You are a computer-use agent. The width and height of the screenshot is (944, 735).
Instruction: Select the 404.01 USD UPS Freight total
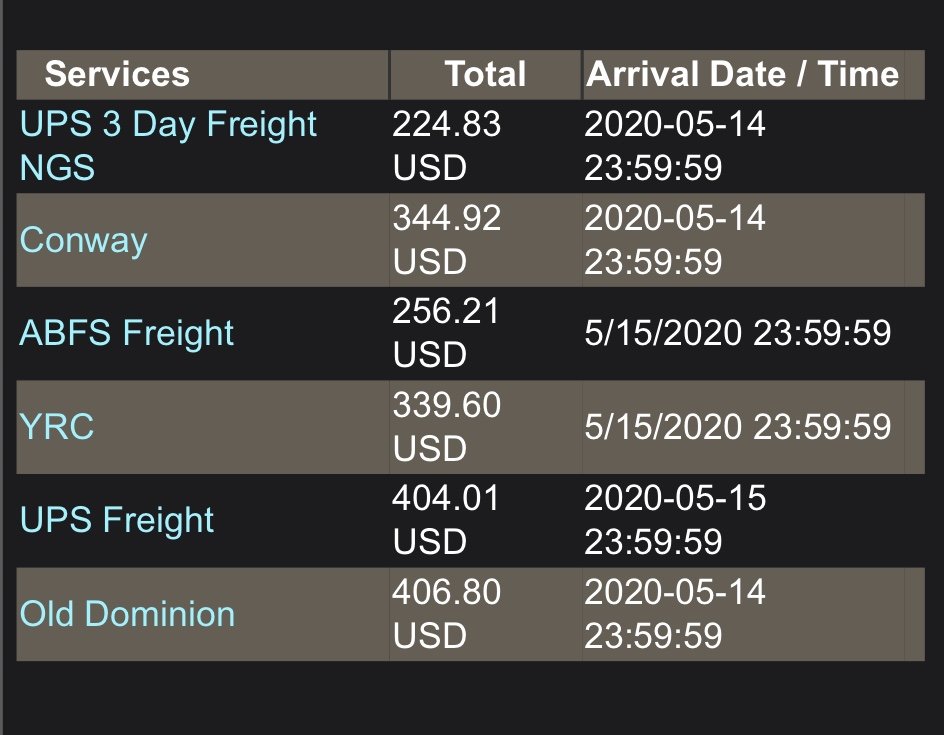click(x=446, y=520)
